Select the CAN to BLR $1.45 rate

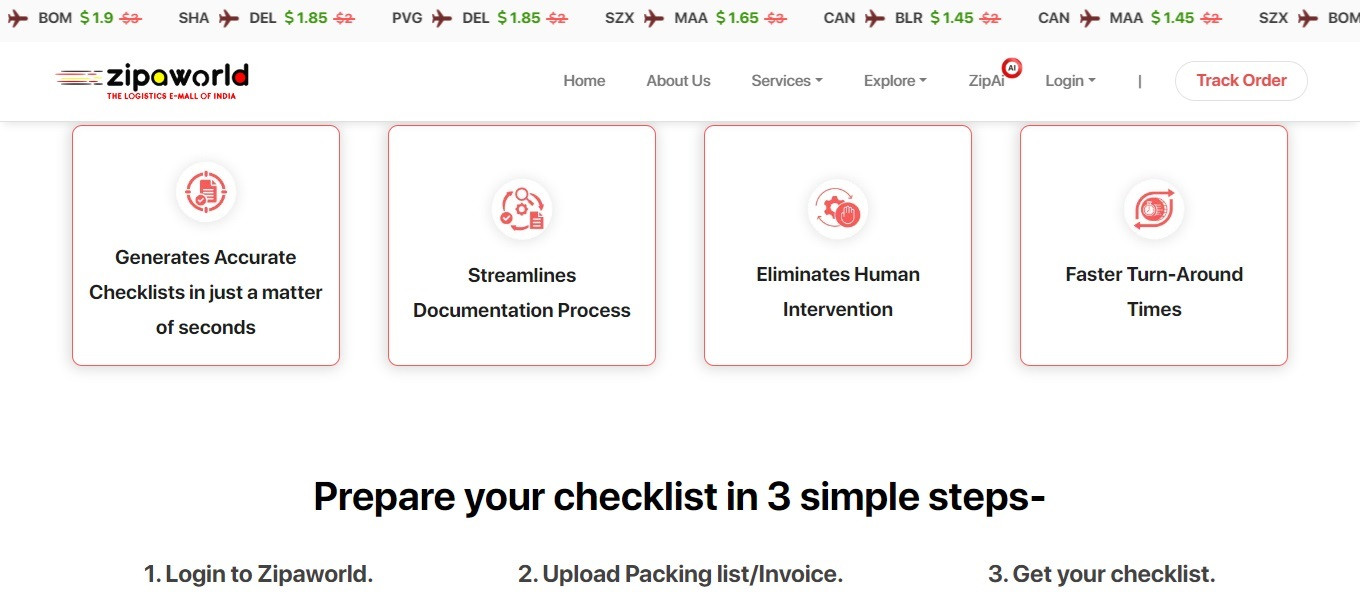click(x=950, y=18)
